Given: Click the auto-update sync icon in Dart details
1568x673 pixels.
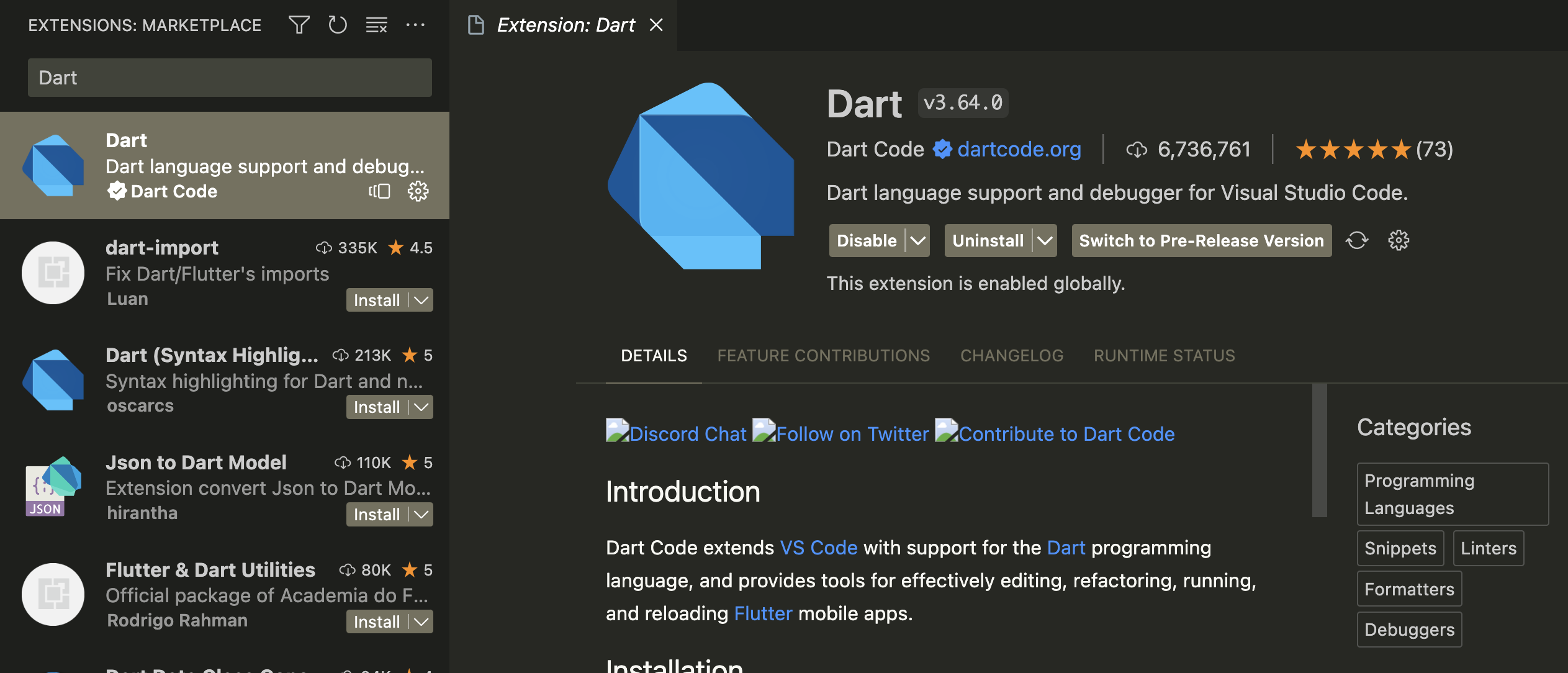Looking at the screenshot, I should point(1357,240).
